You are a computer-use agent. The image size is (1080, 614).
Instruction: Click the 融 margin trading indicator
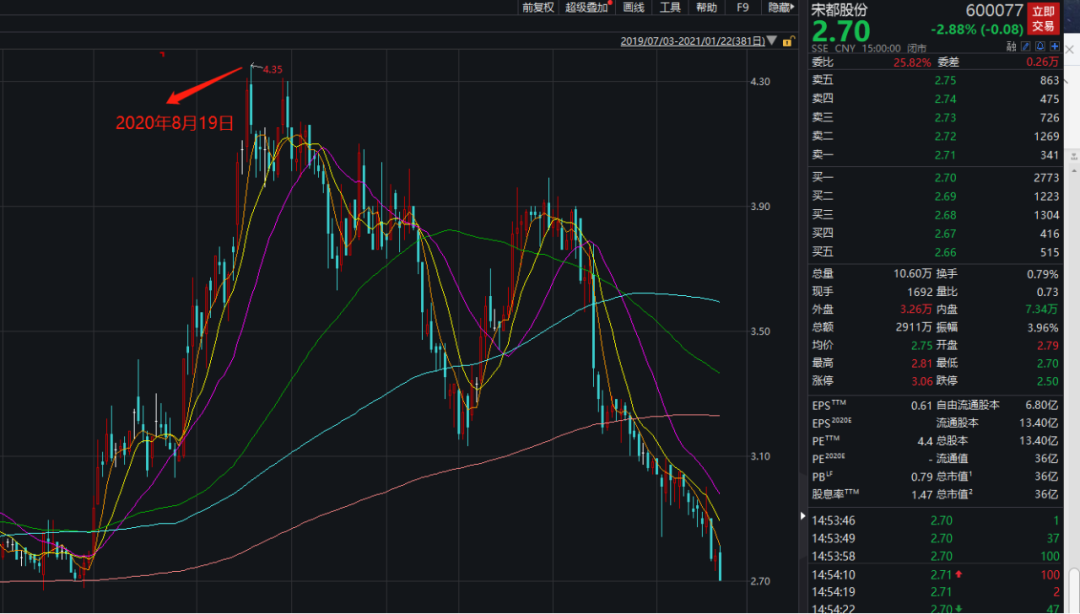click(x=1012, y=47)
